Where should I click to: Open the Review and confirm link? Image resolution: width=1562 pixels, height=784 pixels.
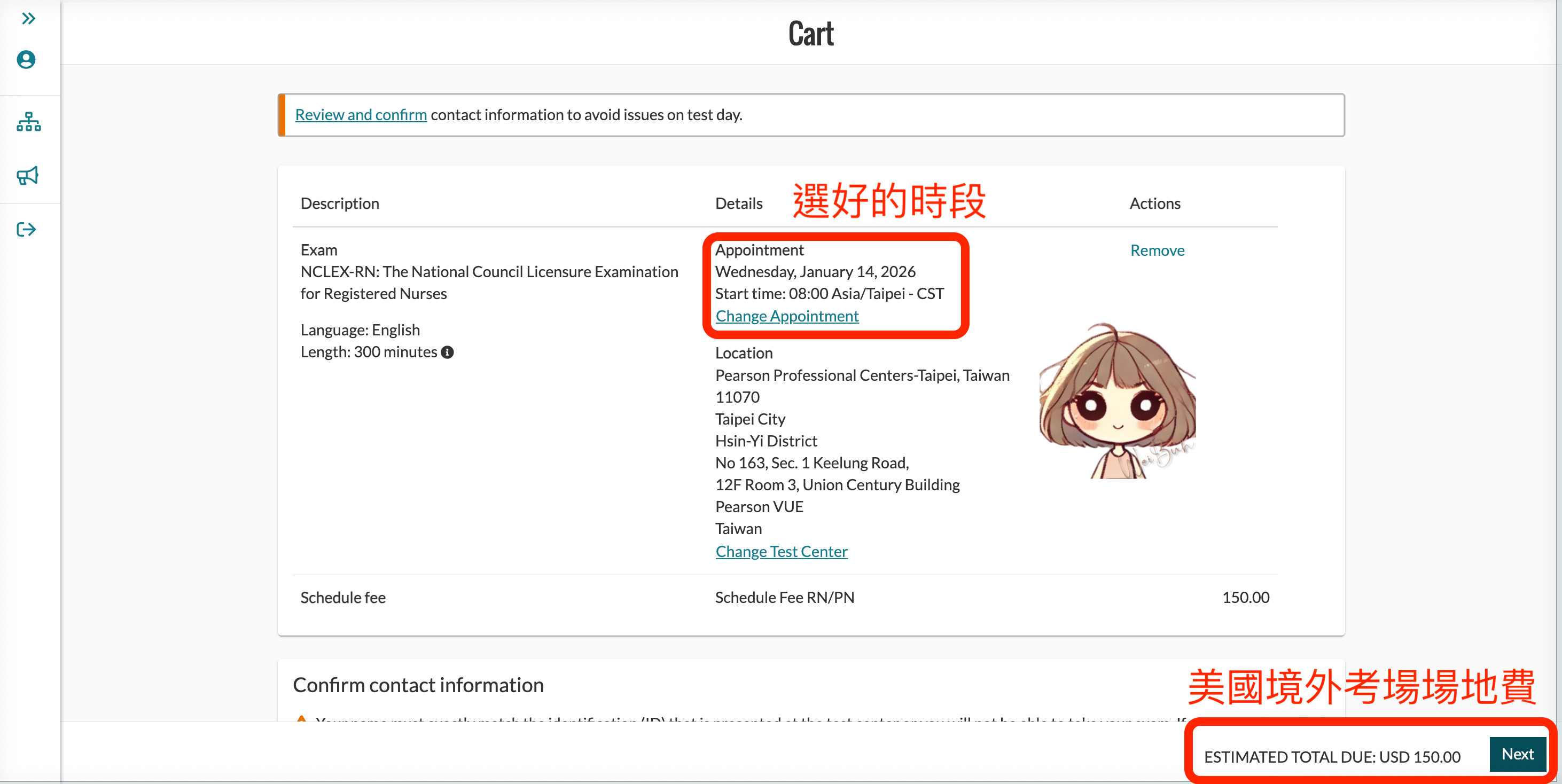361,115
